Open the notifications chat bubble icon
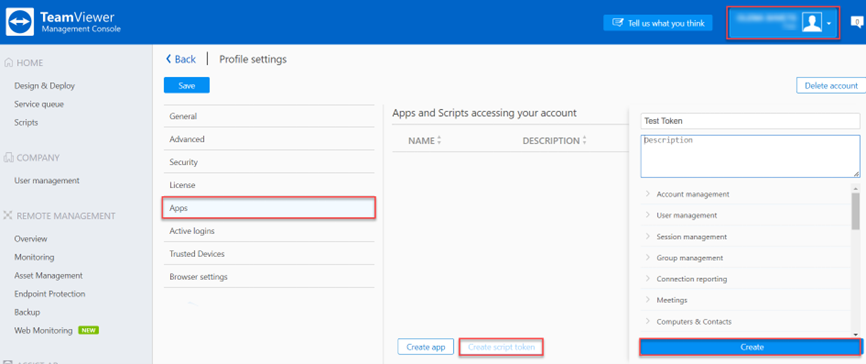Image resolution: width=866 pixels, height=364 pixels. click(857, 23)
